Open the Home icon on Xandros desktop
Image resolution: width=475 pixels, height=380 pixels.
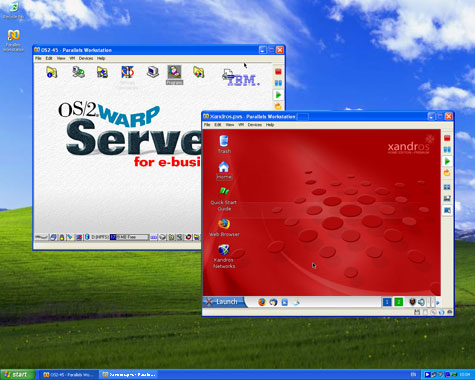click(x=224, y=170)
